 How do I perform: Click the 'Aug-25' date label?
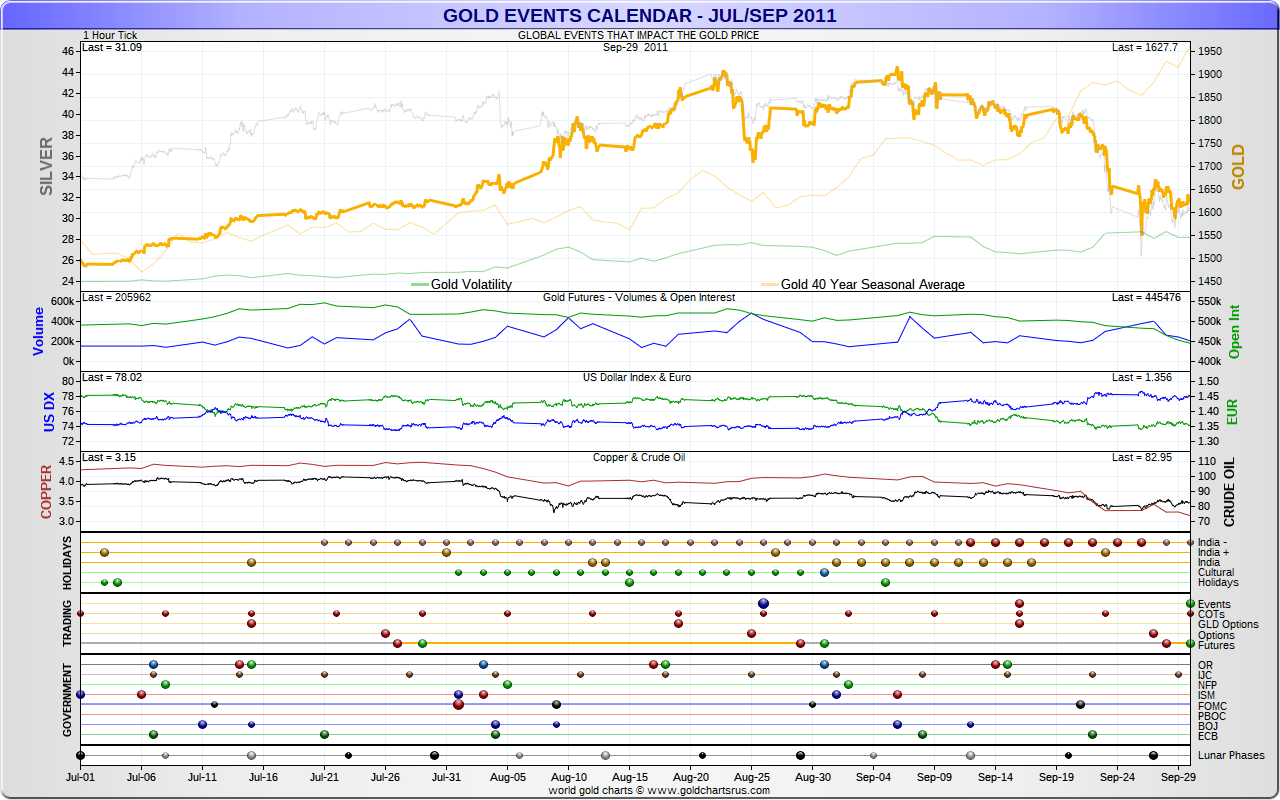(751, 775)
